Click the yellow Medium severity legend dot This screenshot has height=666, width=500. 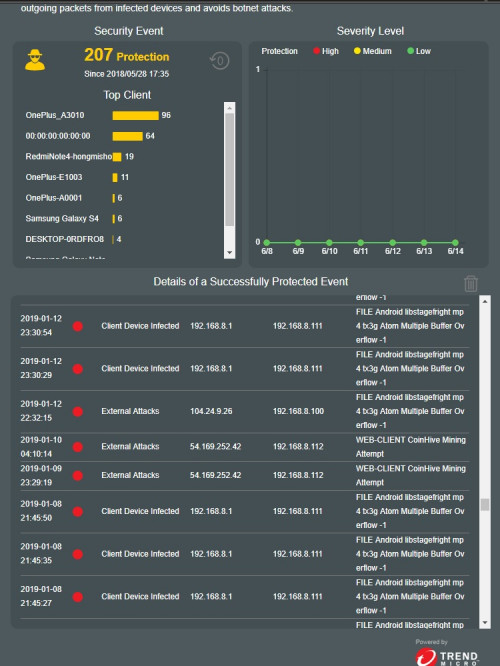(357, 51)
